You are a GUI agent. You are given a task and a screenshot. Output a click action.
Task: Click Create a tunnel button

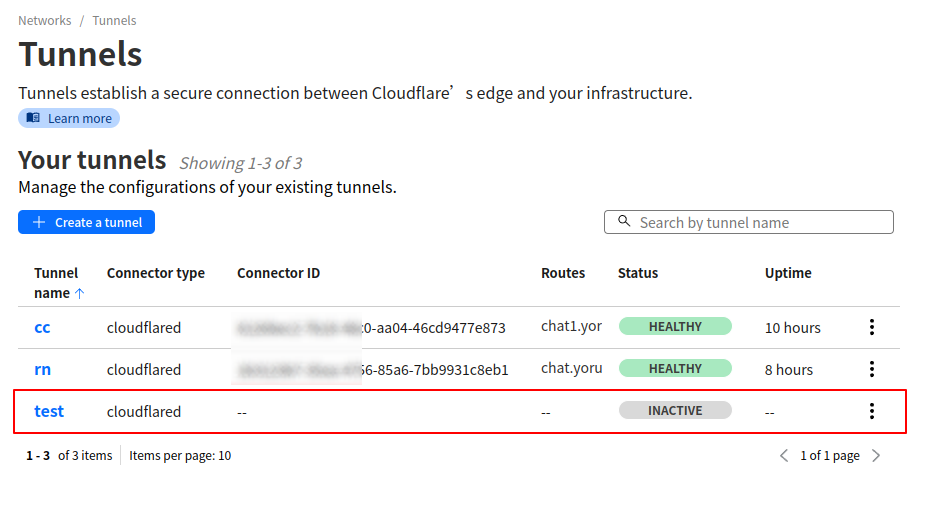86,222
